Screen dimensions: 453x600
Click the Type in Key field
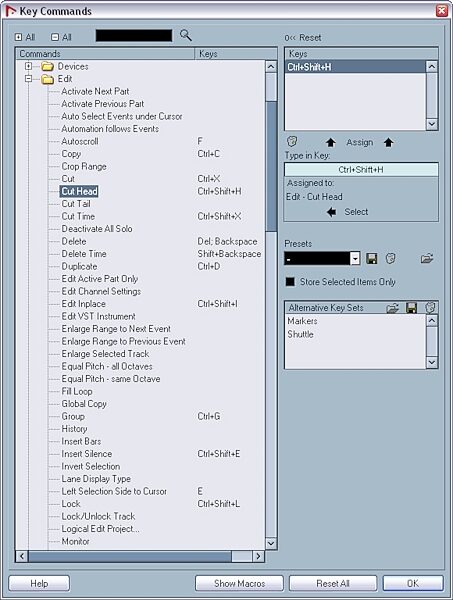[x=361, y=170]
